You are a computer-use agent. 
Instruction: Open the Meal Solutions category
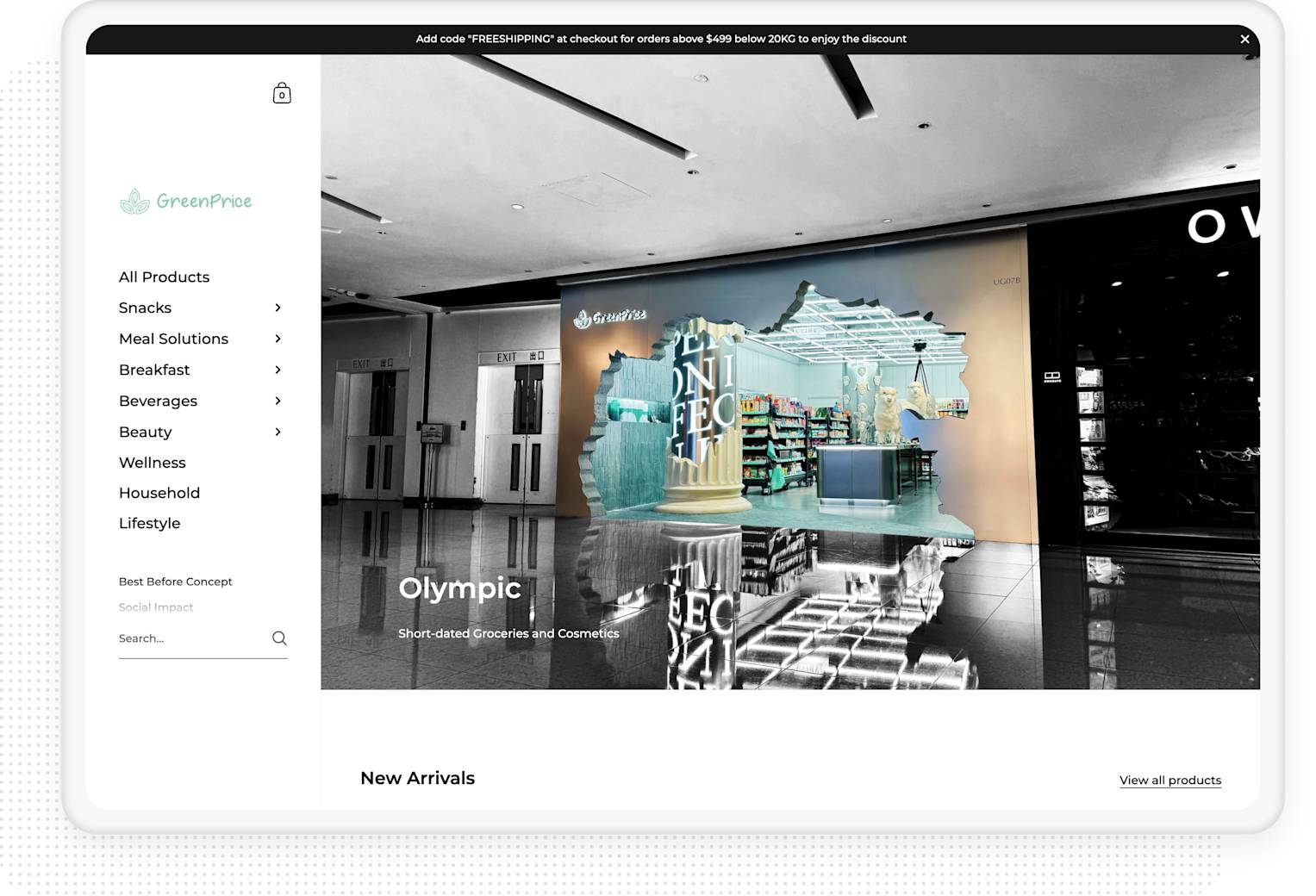(173, 339)
